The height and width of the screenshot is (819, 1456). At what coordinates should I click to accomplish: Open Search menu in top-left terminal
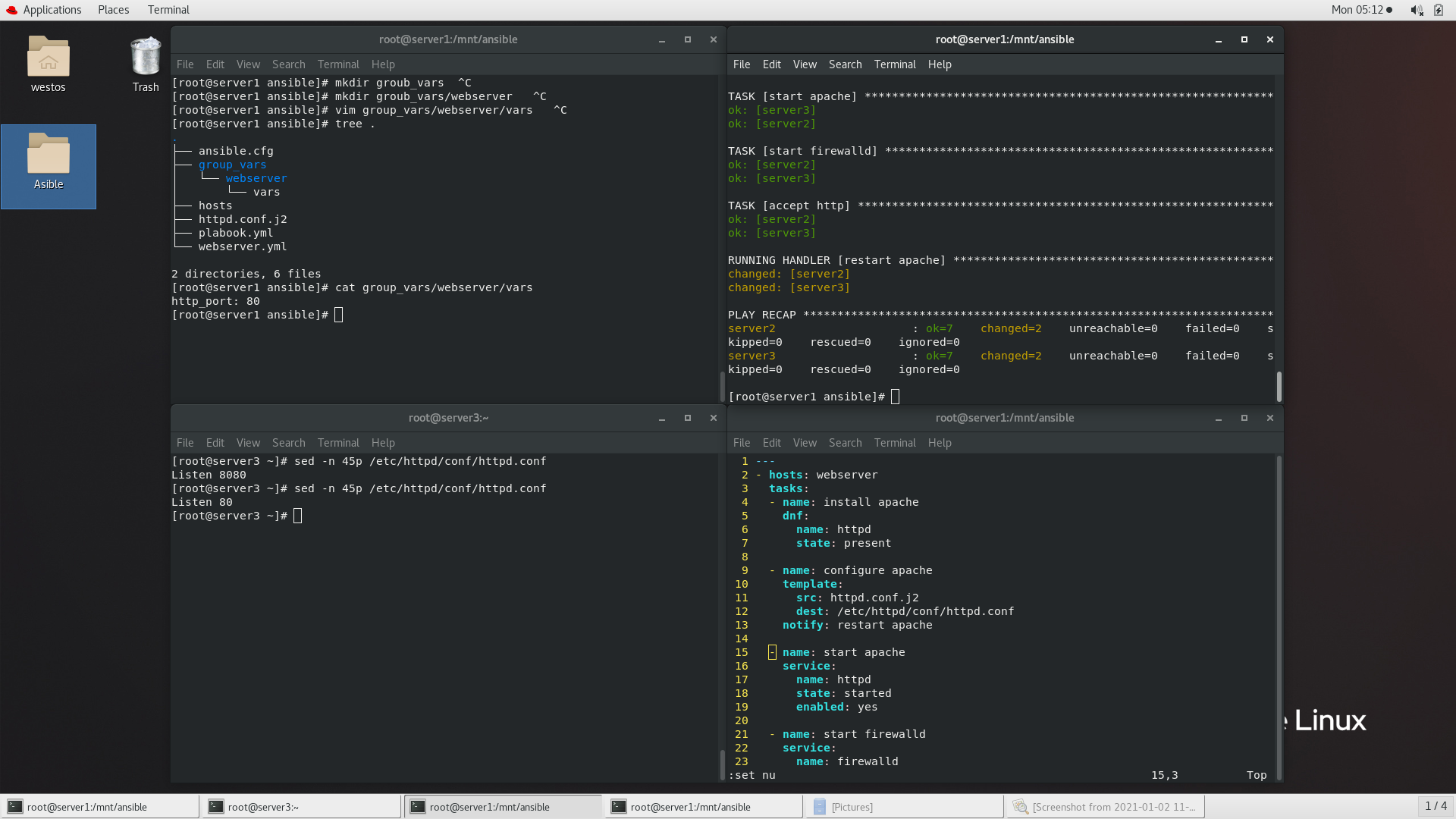pos(288,64)
